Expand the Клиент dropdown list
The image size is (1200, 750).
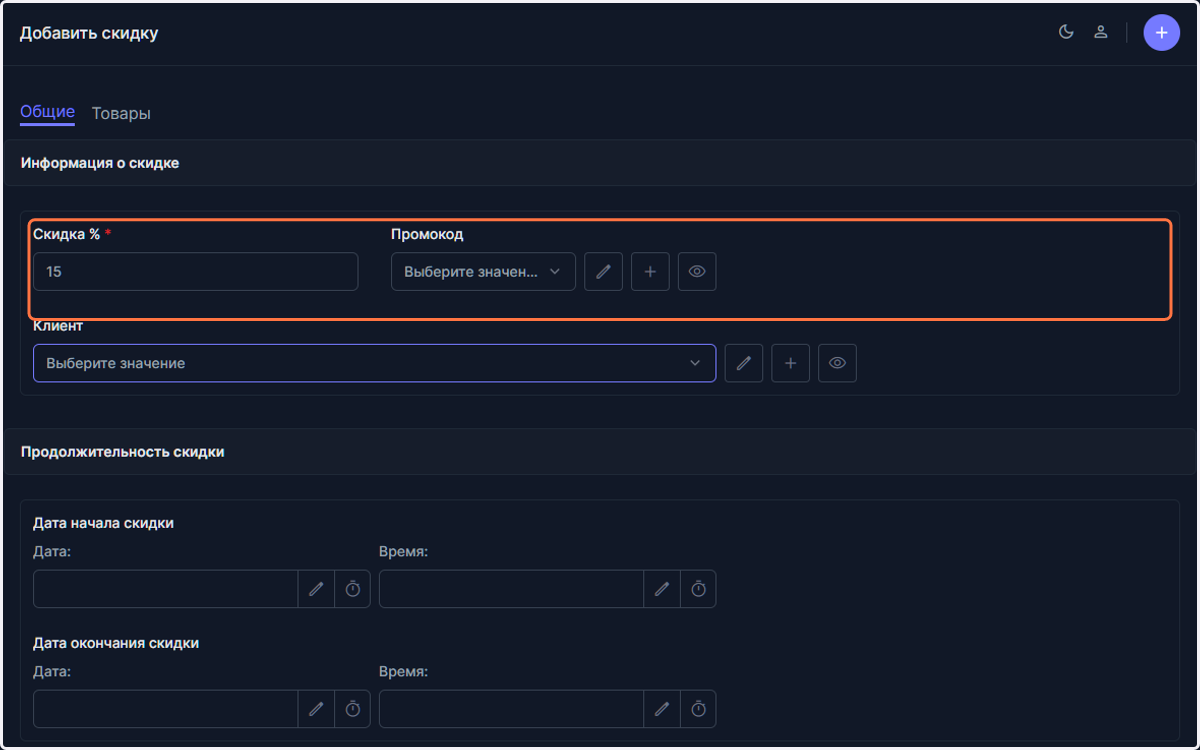click(374, 363)
